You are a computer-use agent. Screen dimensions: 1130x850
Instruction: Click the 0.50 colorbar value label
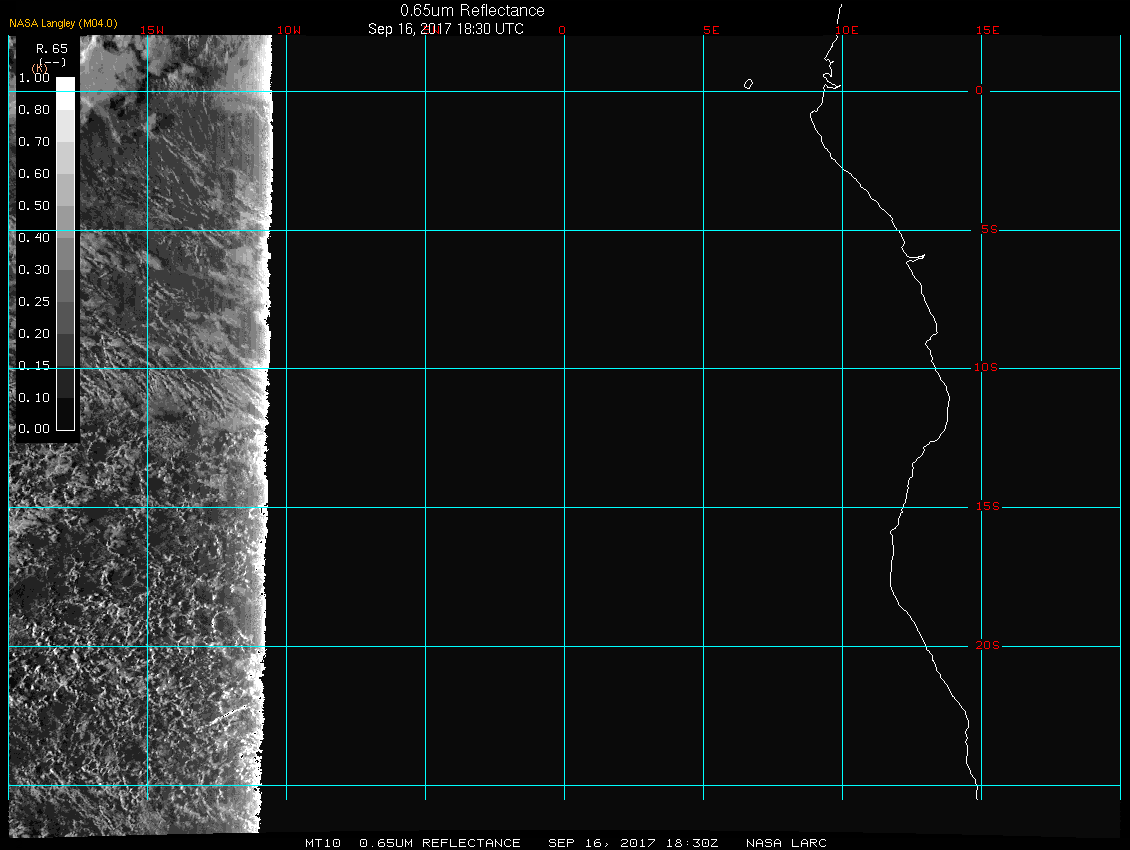34,206
